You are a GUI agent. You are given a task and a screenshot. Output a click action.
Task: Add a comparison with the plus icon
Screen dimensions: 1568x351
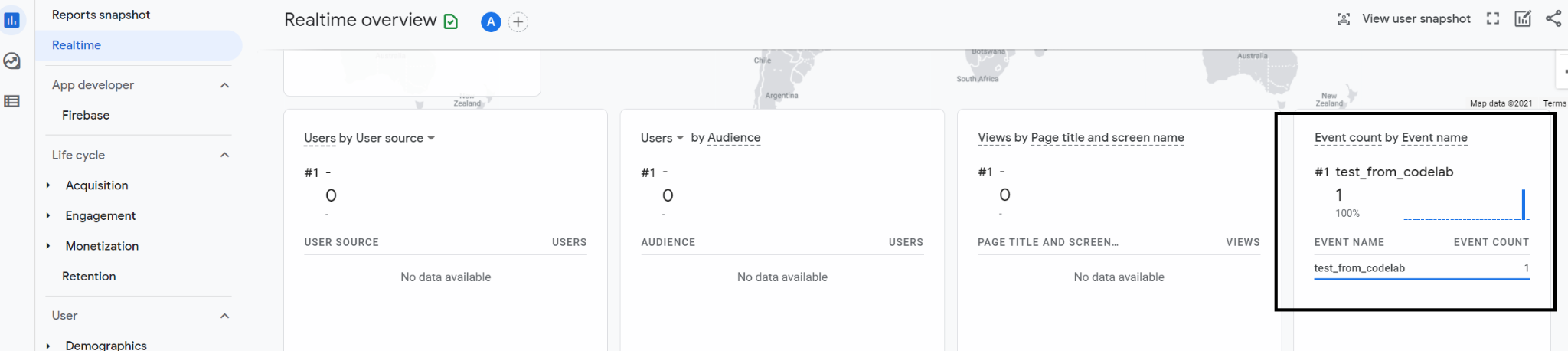pos(518,22)
